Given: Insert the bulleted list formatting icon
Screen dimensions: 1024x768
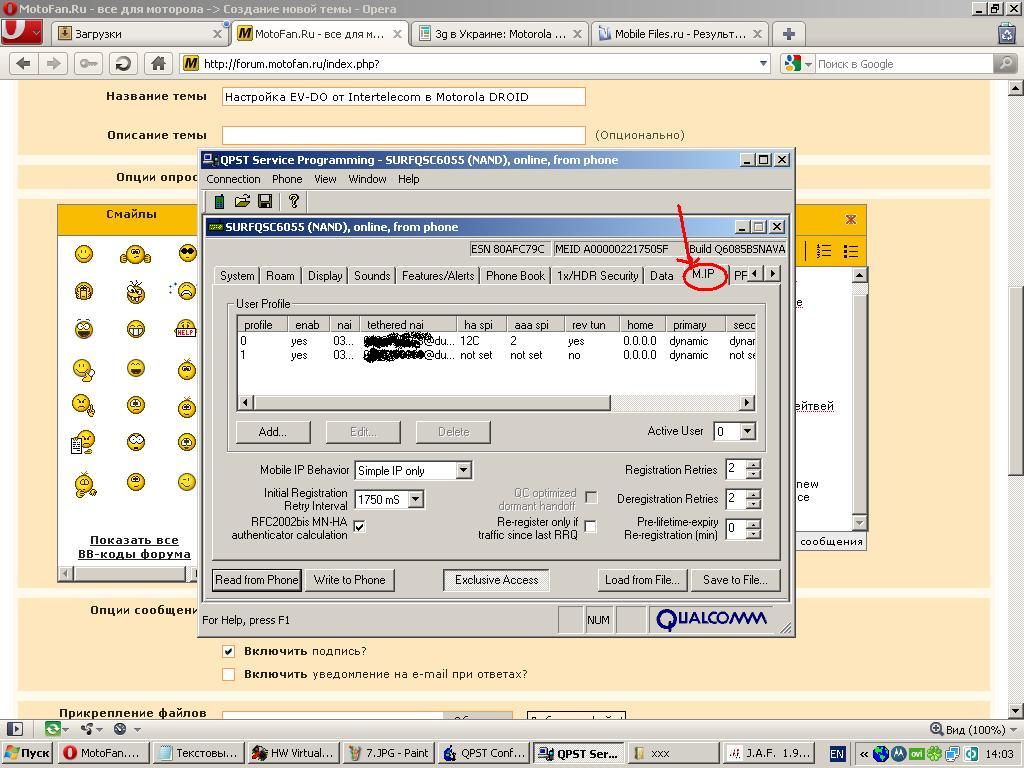Looking at the screenshot, I should coord(850,251).
